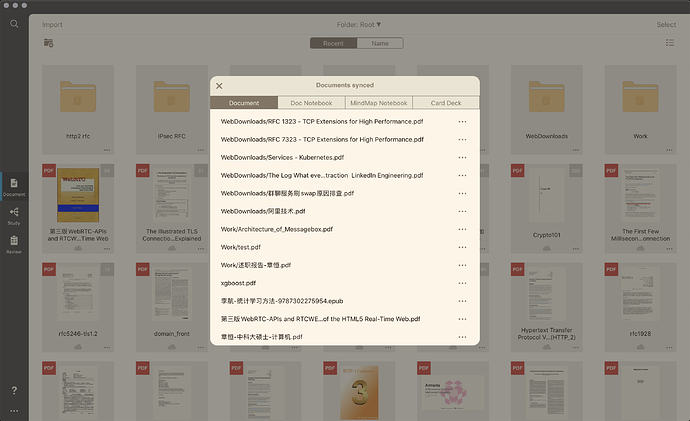Click the new folder icon under Import

point(48,43)
